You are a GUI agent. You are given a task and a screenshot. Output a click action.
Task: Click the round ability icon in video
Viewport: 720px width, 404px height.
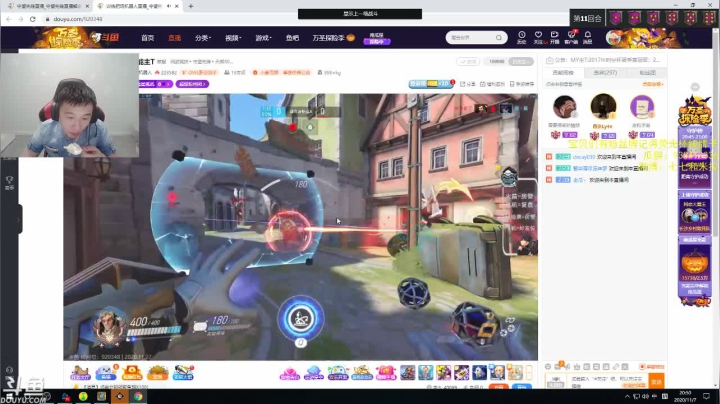tap(301, 318)
